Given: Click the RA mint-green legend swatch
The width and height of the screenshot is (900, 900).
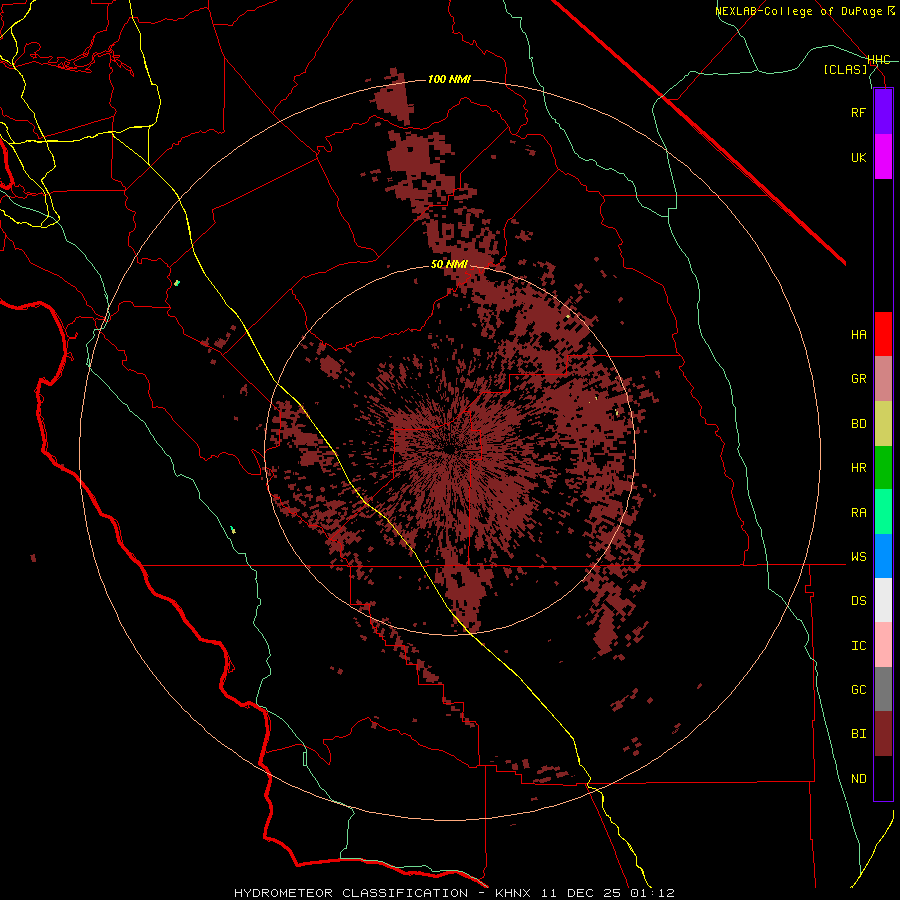Looking at the screenshot, I should coord(883,512).
